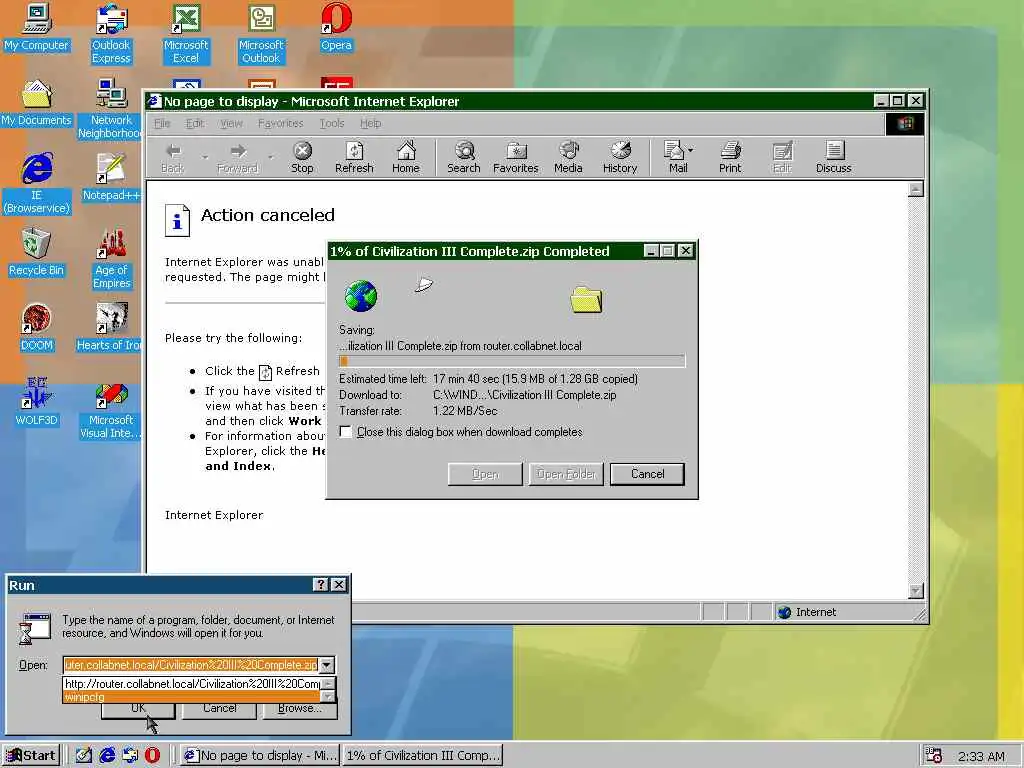Select the winipcfg entry in Run dropdown list
This screenshot has height=768, width=1024.
coord(193,697)
